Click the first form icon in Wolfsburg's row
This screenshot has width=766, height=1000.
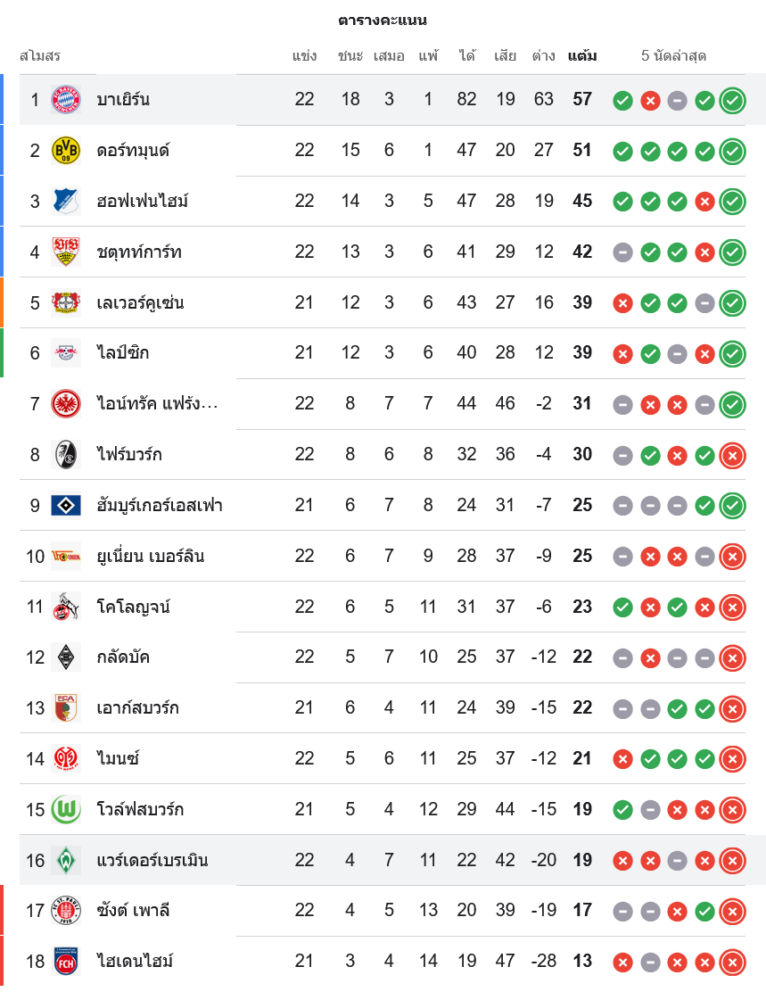(622, 810)
